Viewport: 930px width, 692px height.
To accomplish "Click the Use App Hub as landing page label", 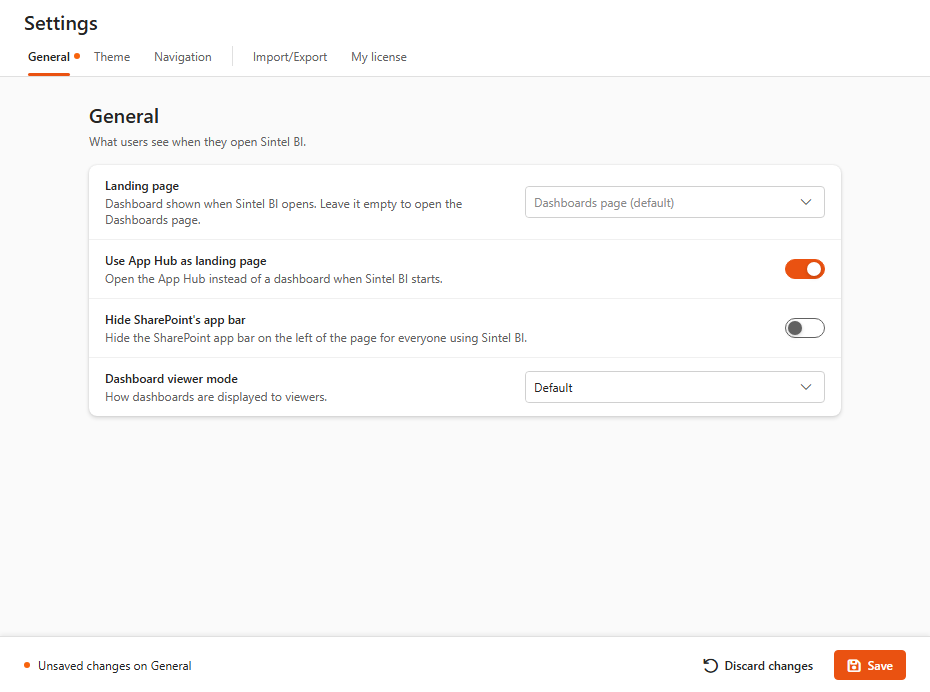I will click(x=186, y=261).
